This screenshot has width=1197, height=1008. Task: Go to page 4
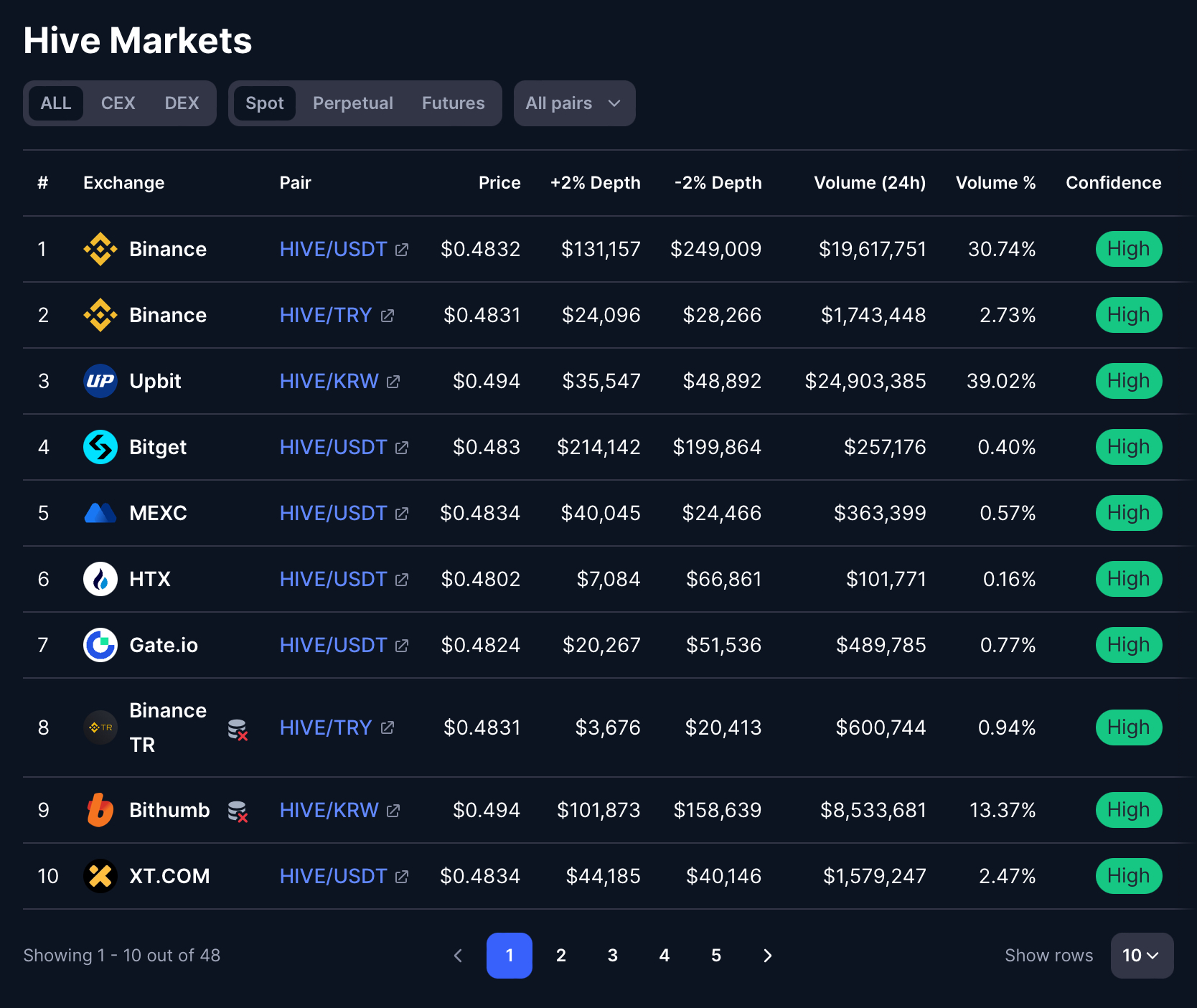[x=665, y=956]
